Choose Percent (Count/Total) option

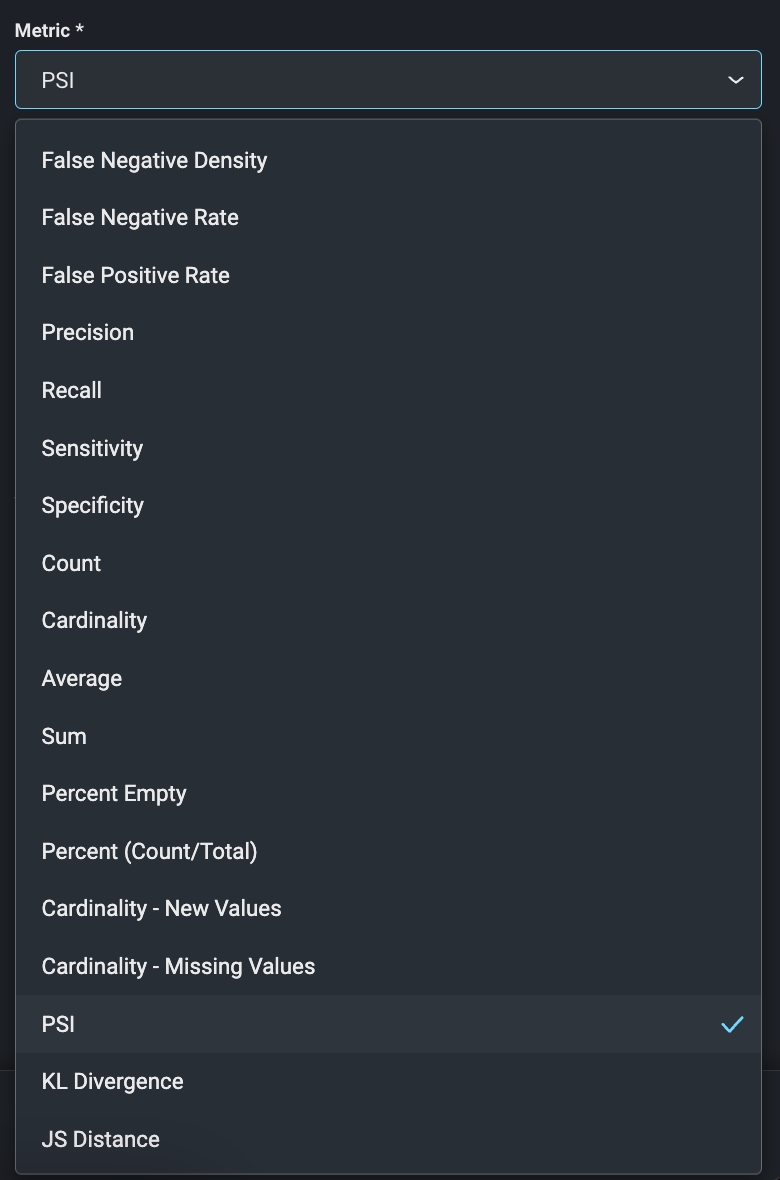pos(149,851)
